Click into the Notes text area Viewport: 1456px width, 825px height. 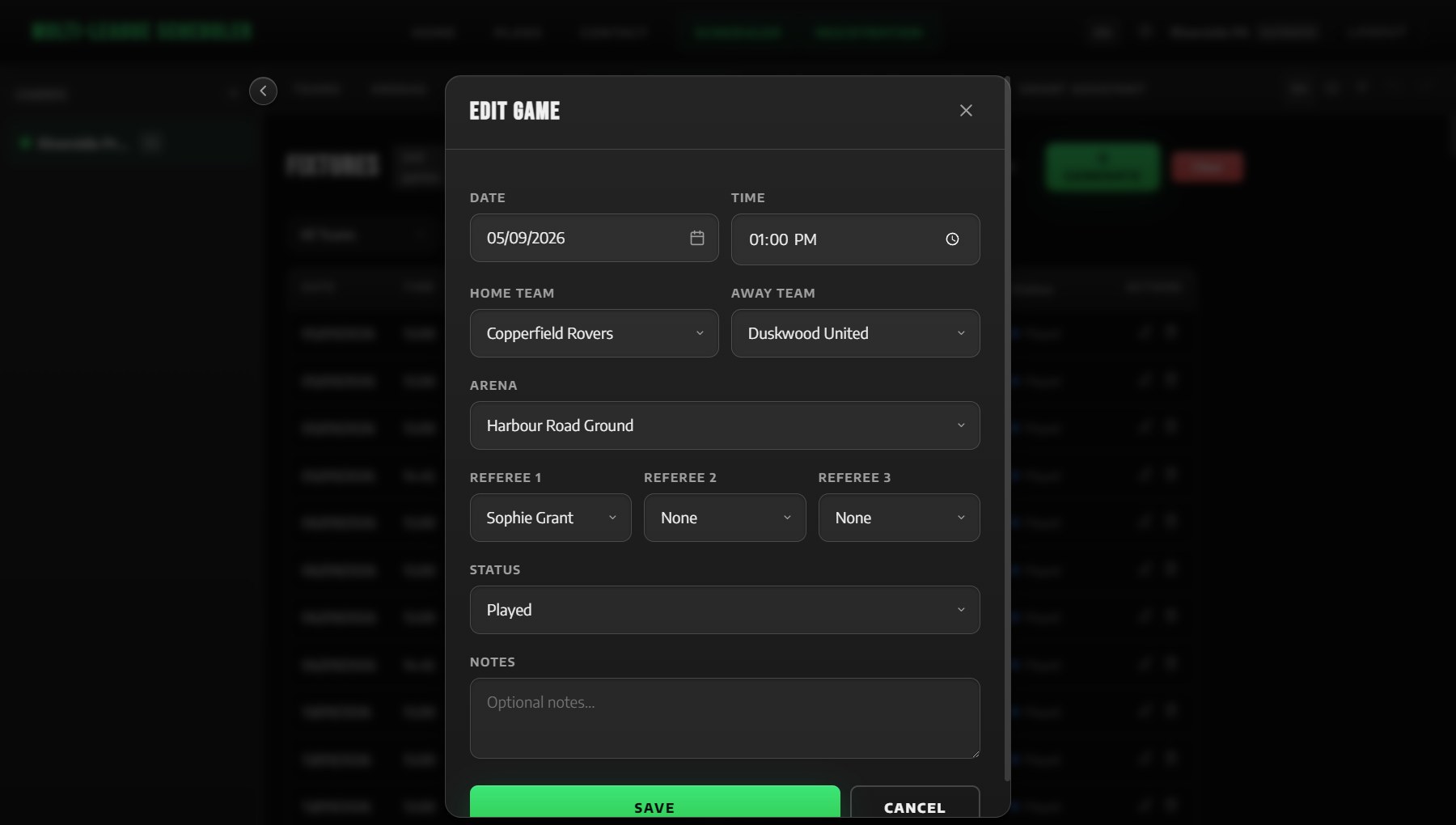click(x=725, y=718)
